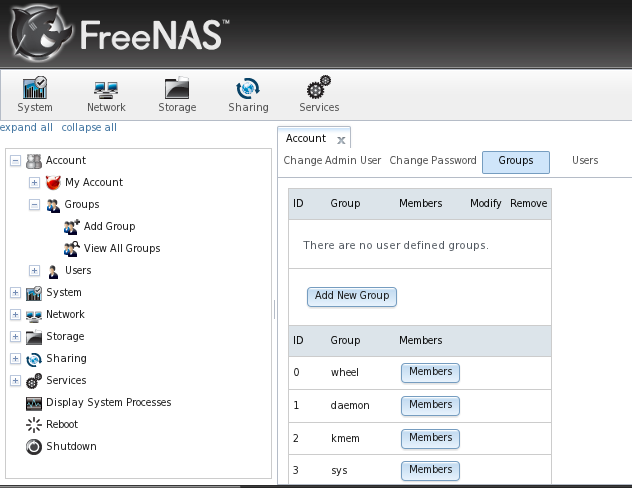Open Members for the kmem group
Screen dimensions: 632x488
(430, 439)
